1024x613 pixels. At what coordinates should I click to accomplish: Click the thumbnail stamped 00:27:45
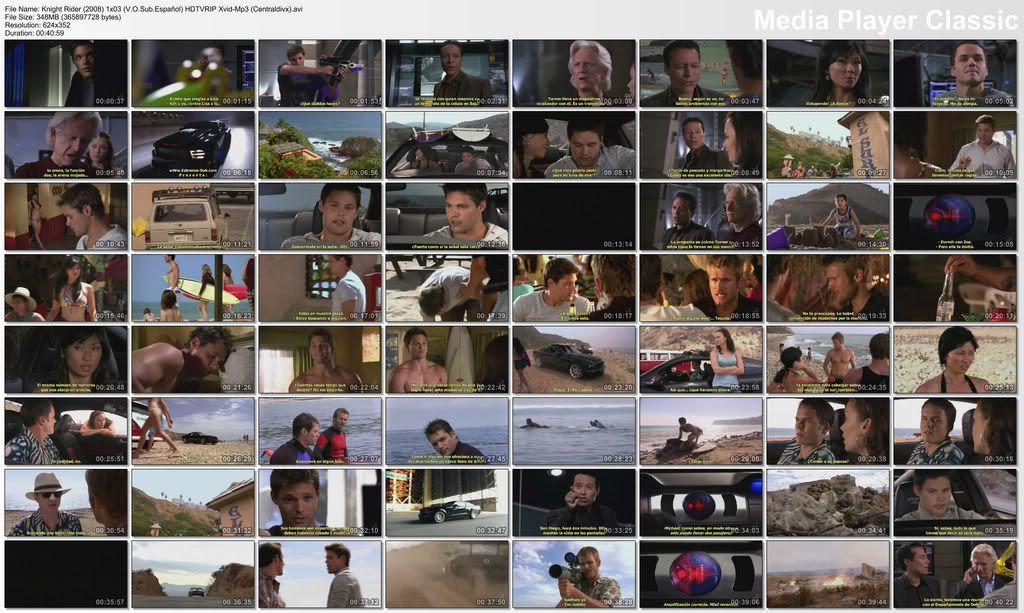(x=447, y=431)
